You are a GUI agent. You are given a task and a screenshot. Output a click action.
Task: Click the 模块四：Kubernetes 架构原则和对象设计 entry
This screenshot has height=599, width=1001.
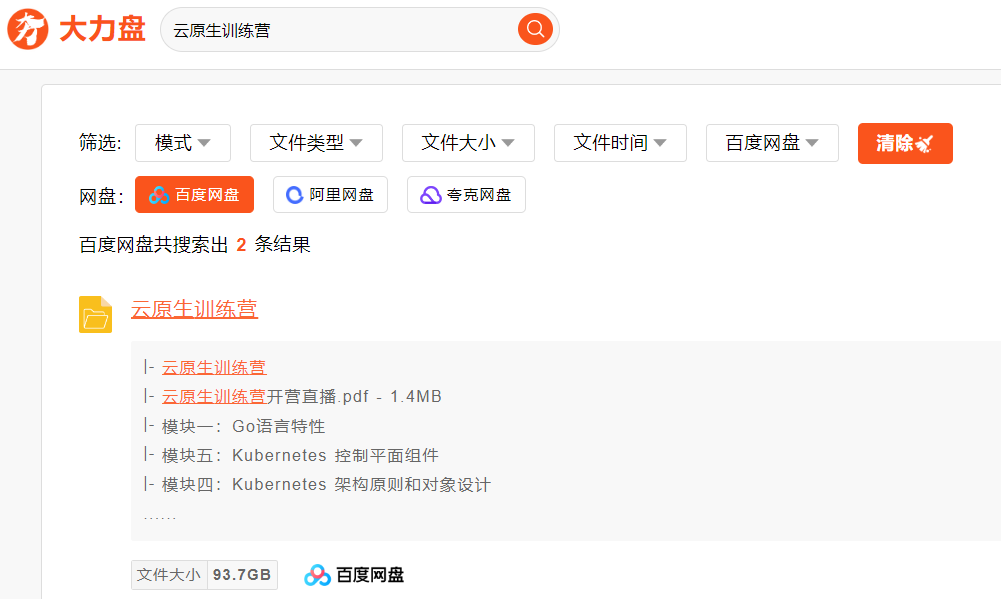326,485
